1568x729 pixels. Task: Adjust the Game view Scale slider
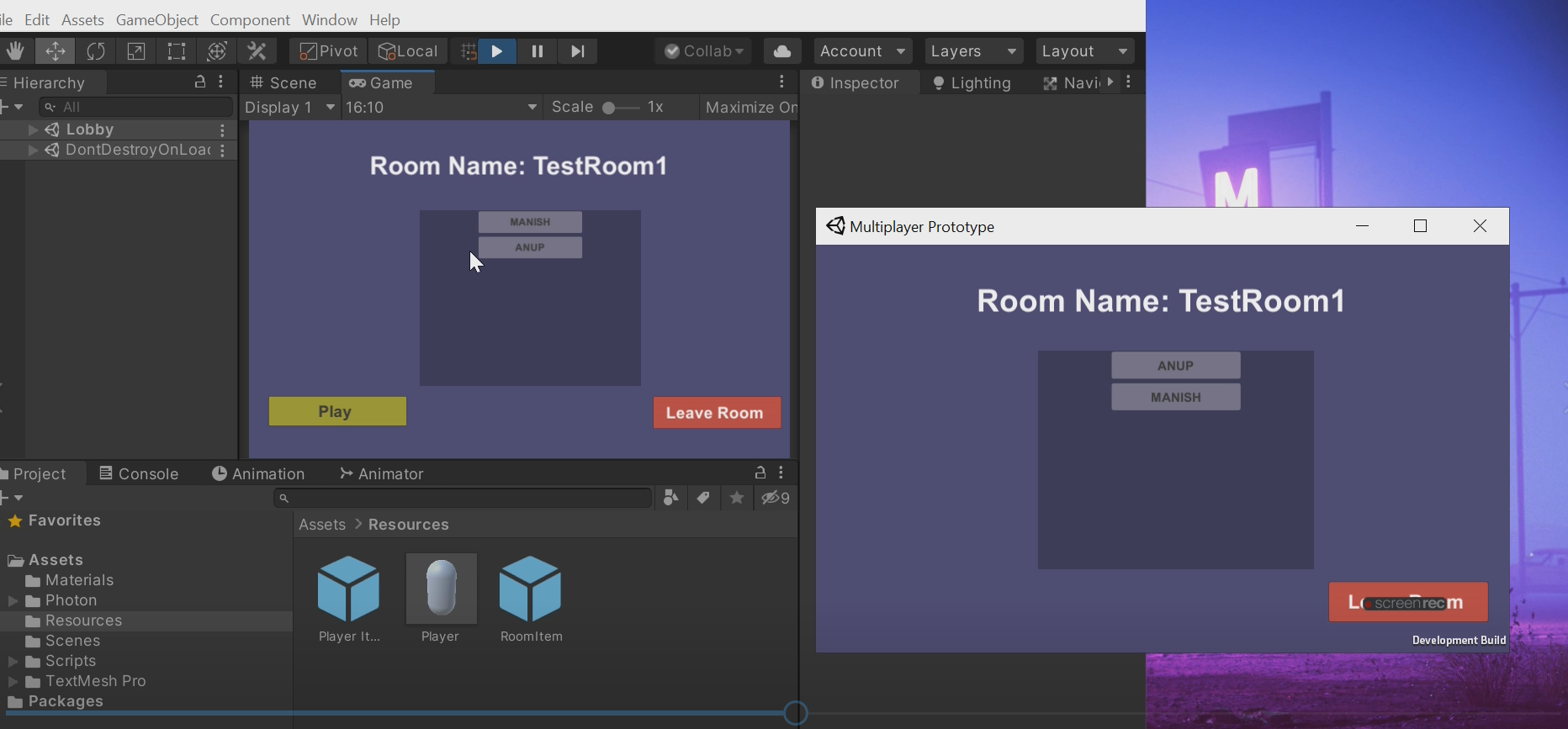[621, 108]
